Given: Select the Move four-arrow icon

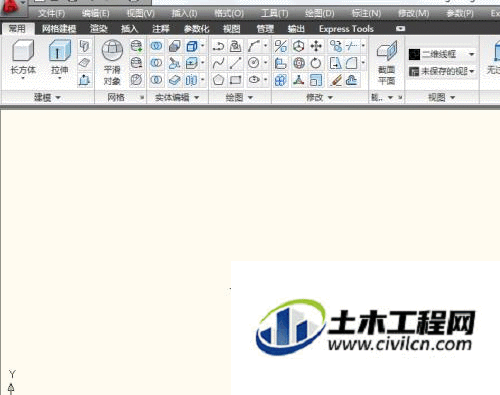Looking at the screenshot, I should 316,46.
